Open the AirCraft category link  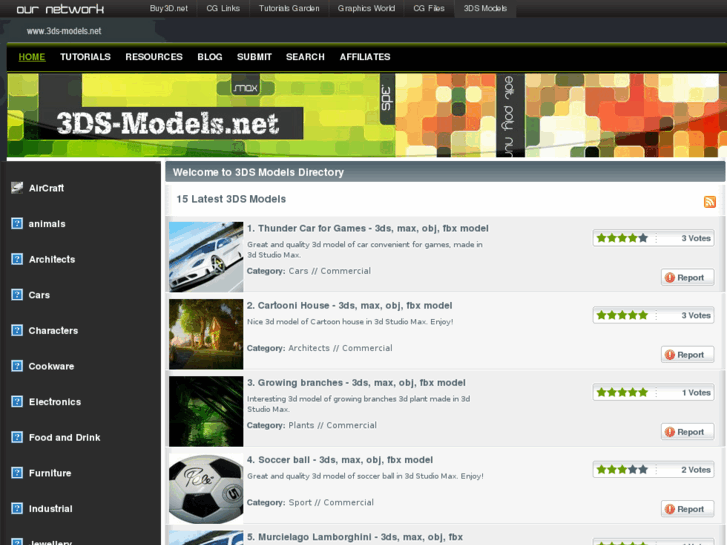(x=46, y=188)
